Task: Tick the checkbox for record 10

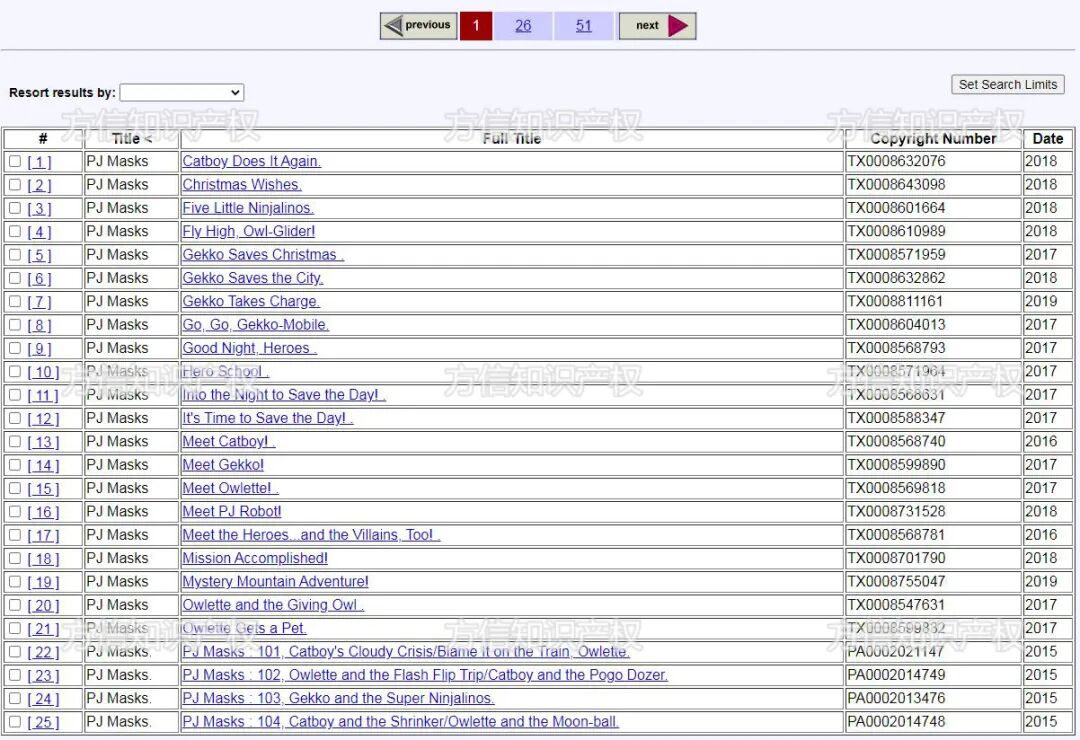Action: [14, 371]
